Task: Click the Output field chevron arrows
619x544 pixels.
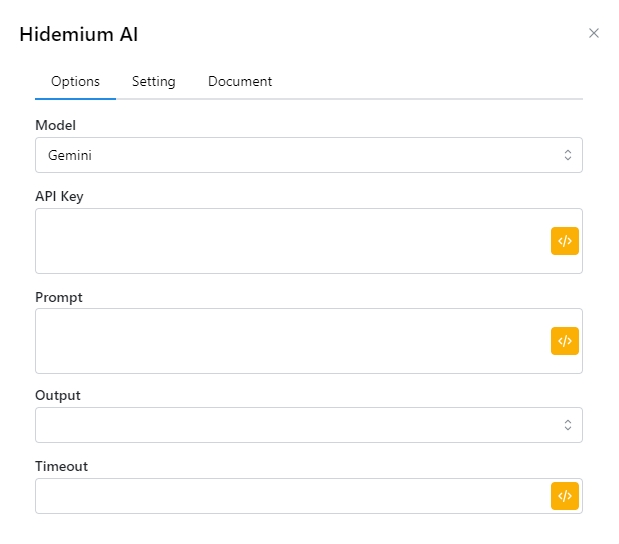Action: 568,425
